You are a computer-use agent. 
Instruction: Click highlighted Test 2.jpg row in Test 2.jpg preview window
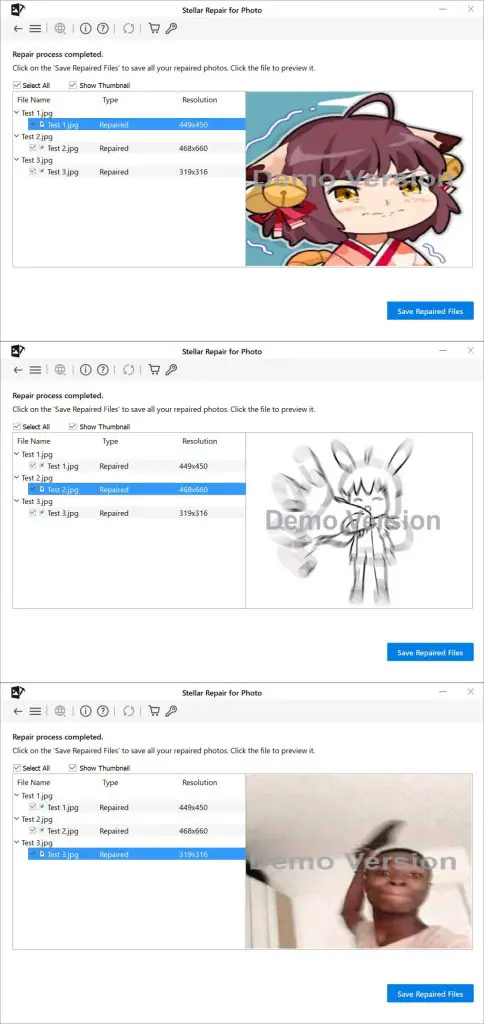[137, 489]
